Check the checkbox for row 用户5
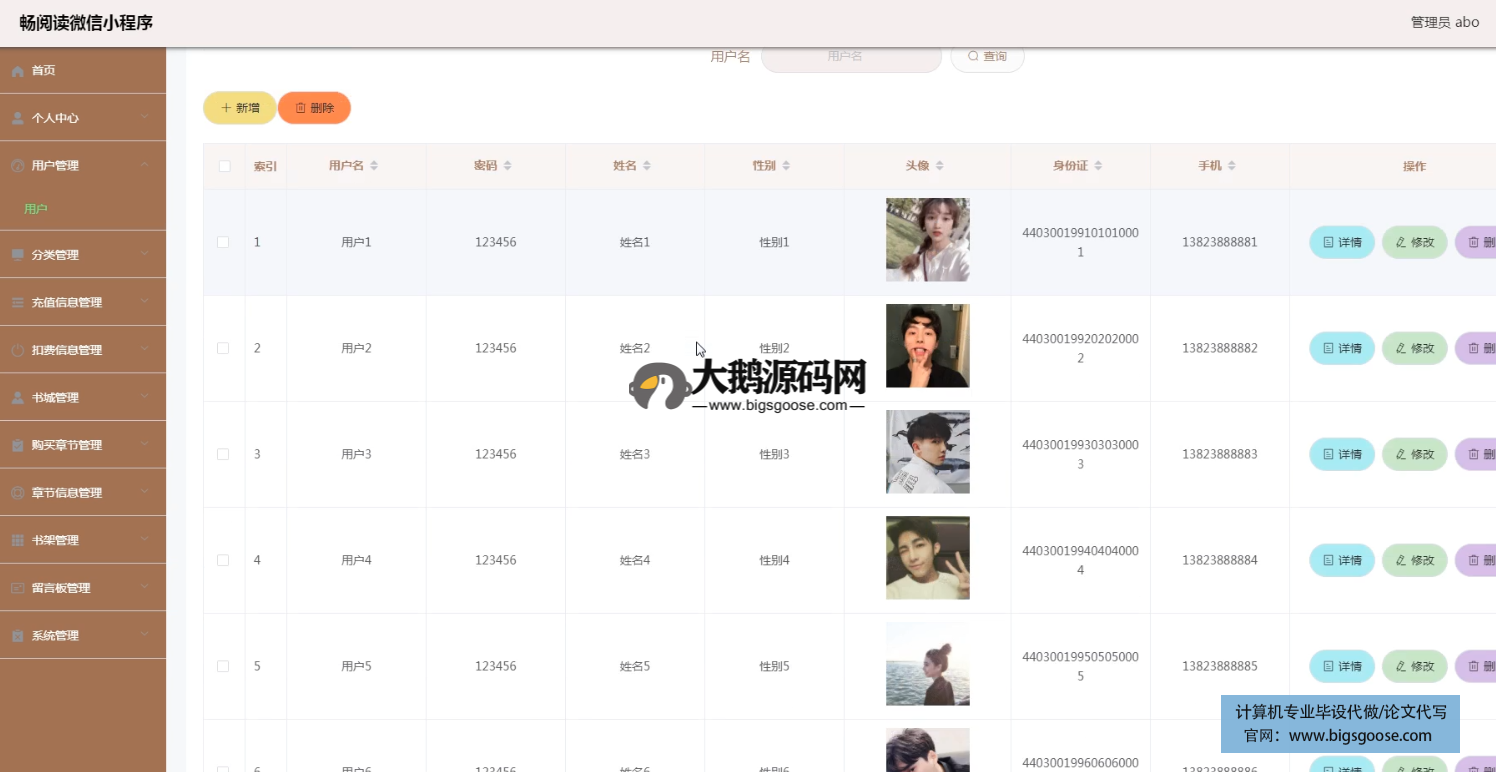This screenshot has width=1496, height=772. [x=223, y=666]
